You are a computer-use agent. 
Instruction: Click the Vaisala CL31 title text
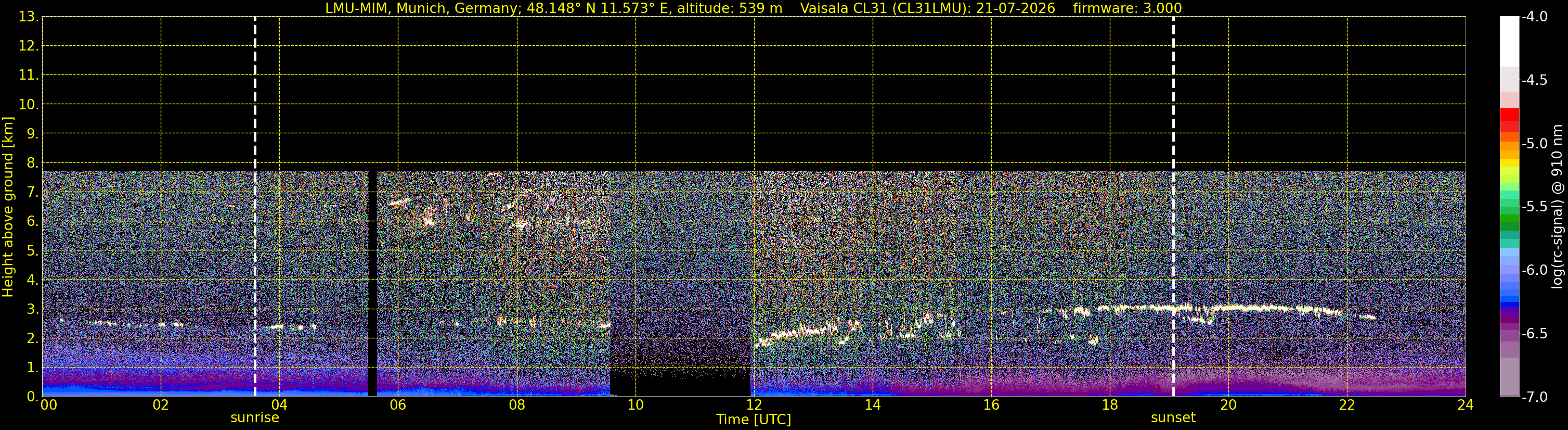pos(927,8)
